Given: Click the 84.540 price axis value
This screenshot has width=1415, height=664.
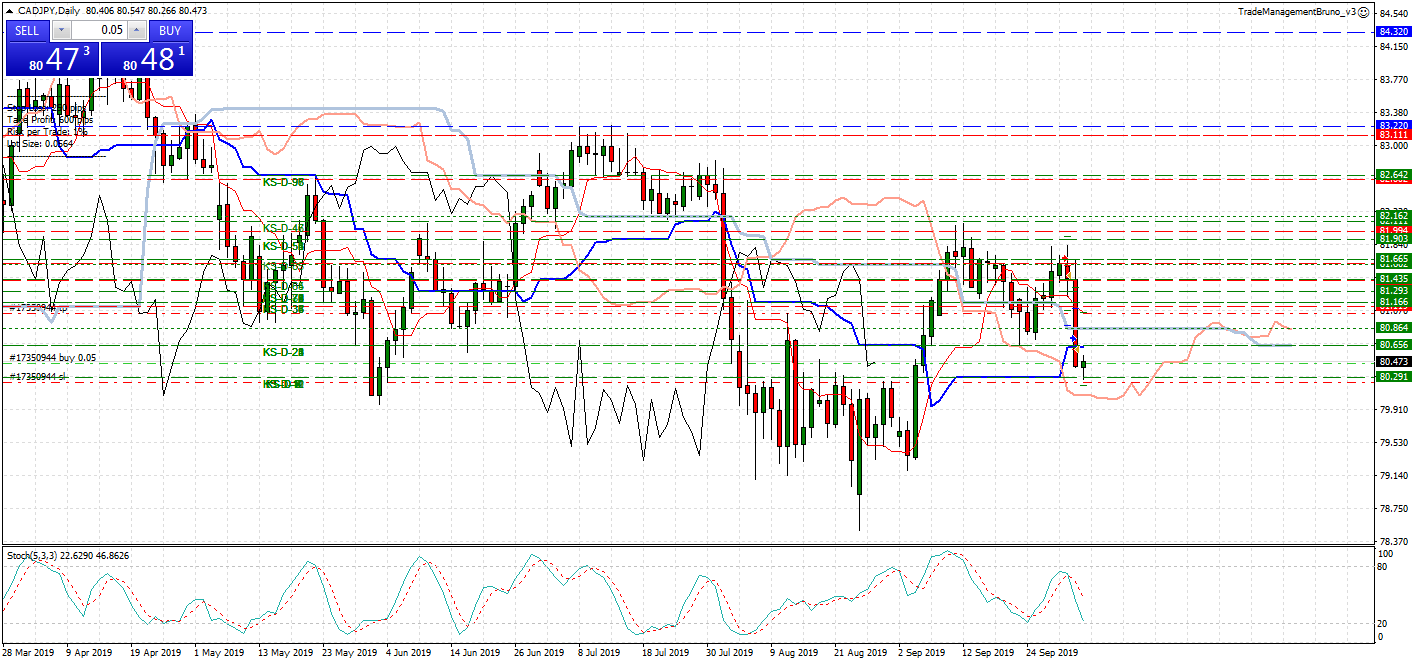Looking at the screenshot, I should coord(1394,14).
